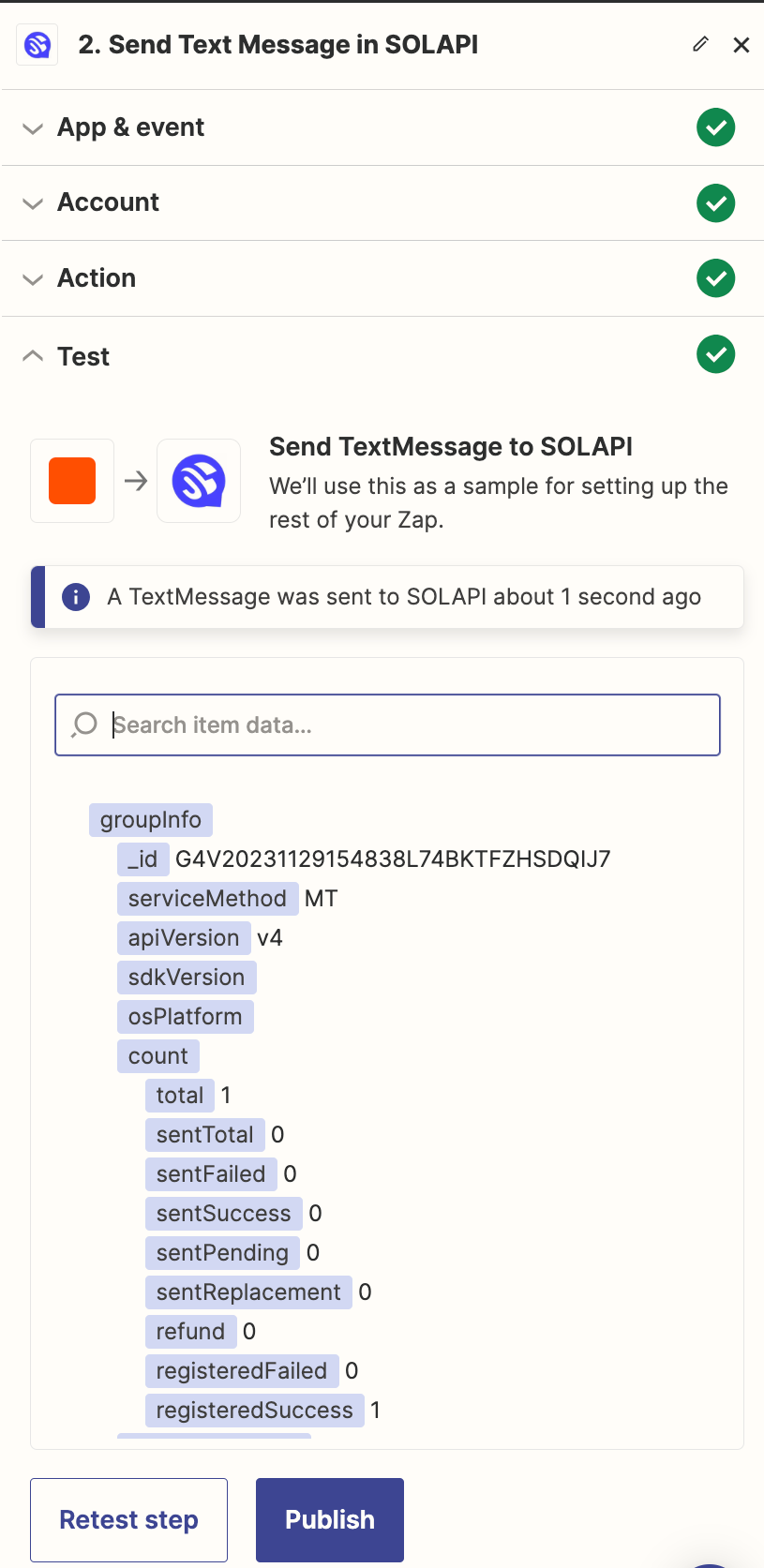Click the info icon in sent notification
Screen dimensions: 764x1568
[x=76, y=597]
